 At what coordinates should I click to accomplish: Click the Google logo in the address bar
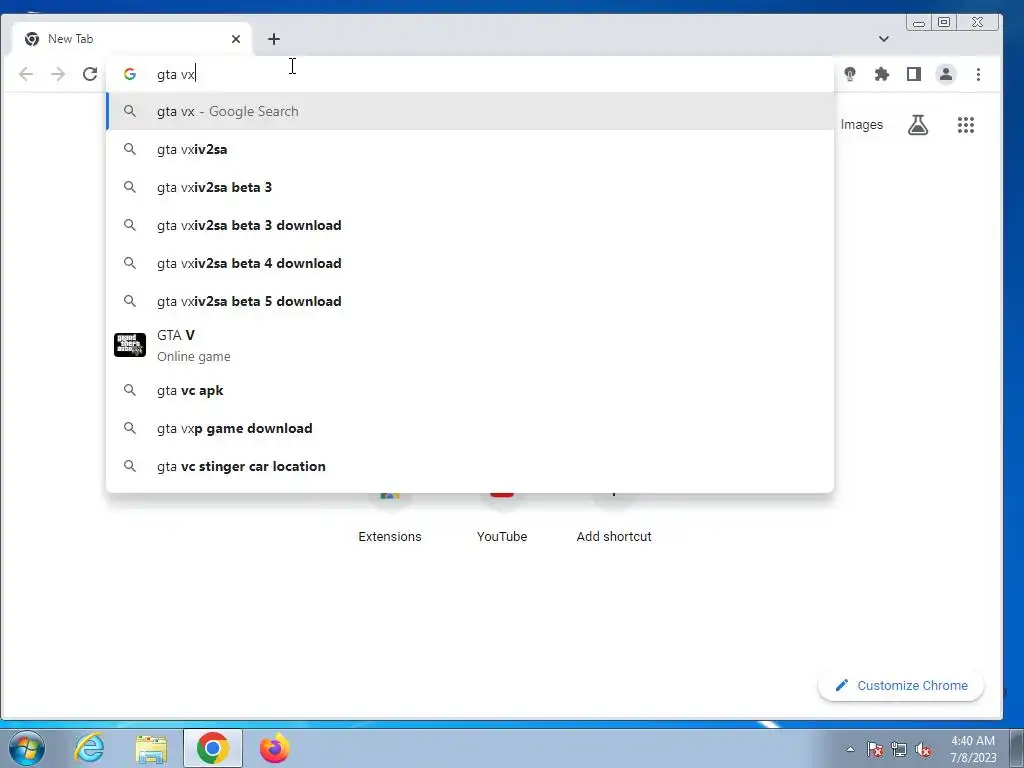[x=130, y=74]
